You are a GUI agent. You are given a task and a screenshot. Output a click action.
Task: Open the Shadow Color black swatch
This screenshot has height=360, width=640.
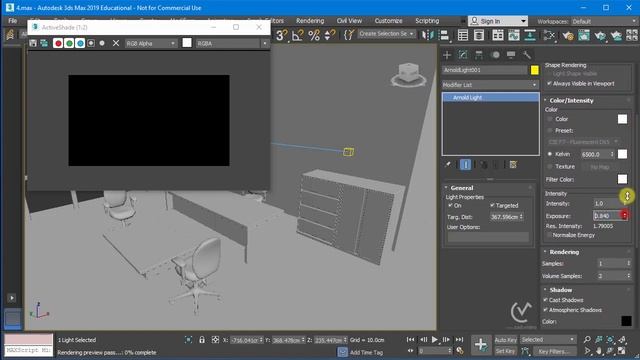[x=626, y=321]
